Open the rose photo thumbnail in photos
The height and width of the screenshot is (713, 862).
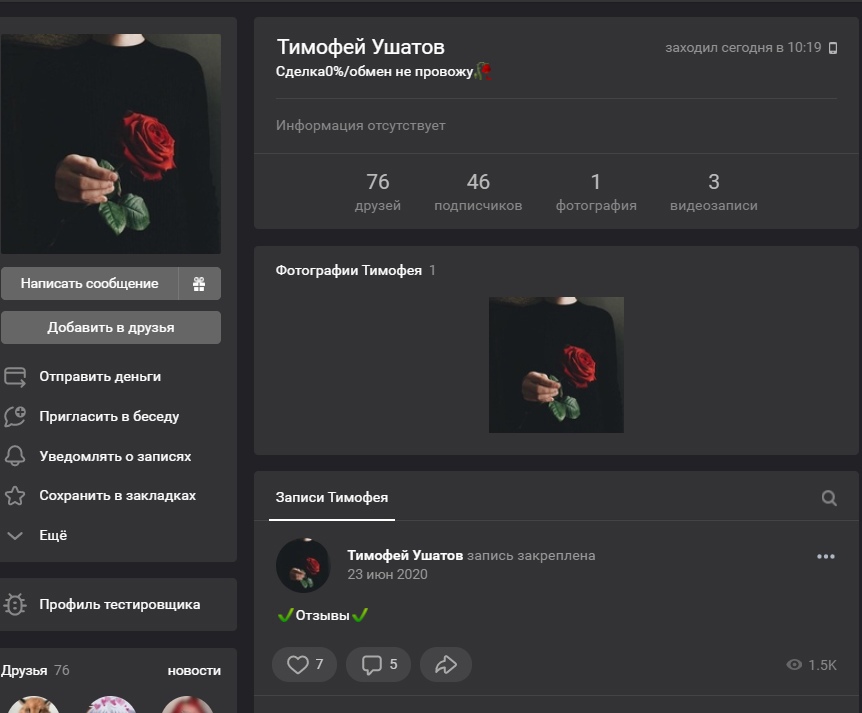pos(556,365)
